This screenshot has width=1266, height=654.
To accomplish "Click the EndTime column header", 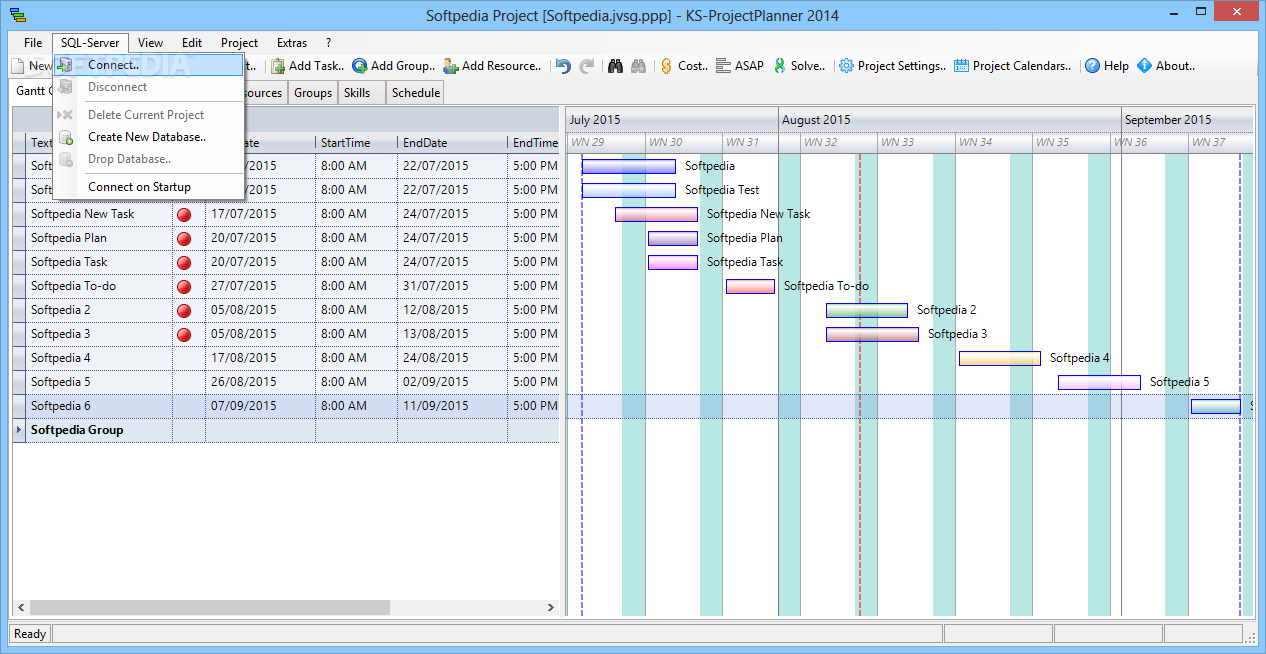I will 534,143.
